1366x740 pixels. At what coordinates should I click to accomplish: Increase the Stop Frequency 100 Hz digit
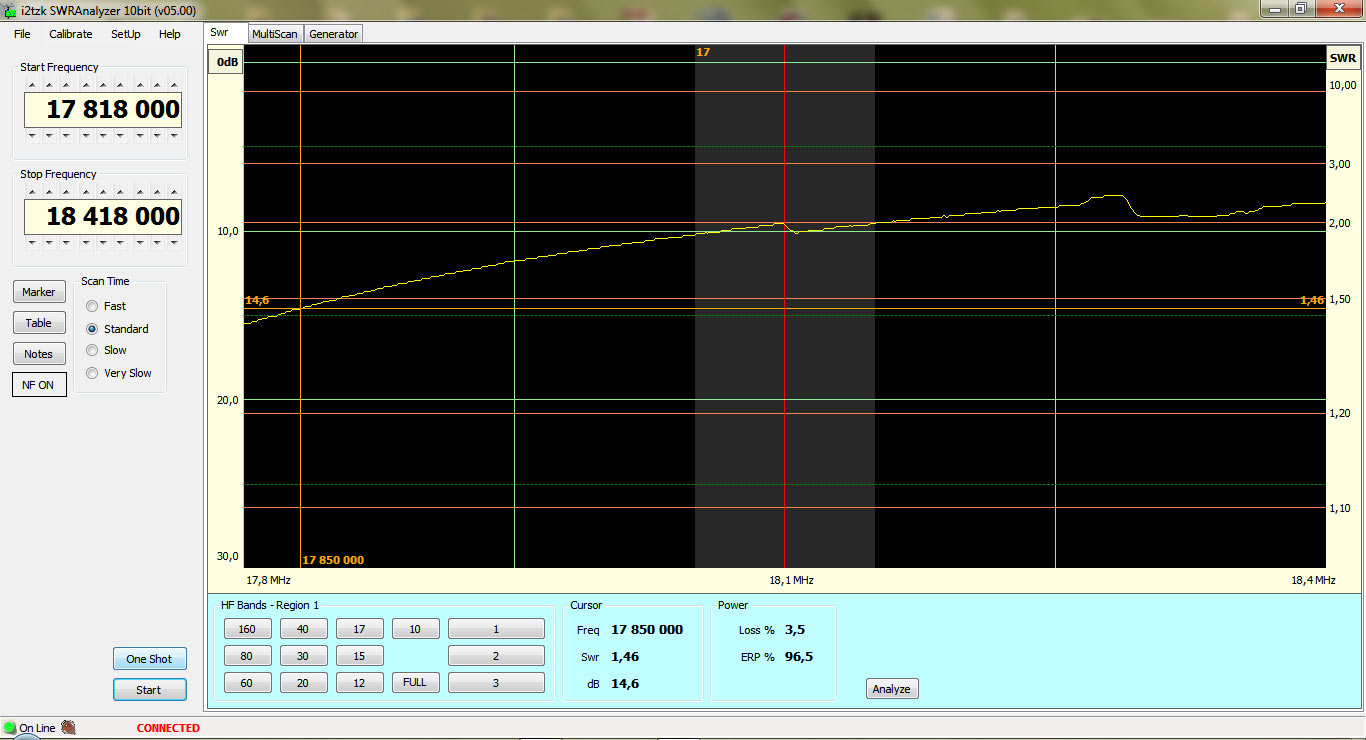(x=140, y=192)
